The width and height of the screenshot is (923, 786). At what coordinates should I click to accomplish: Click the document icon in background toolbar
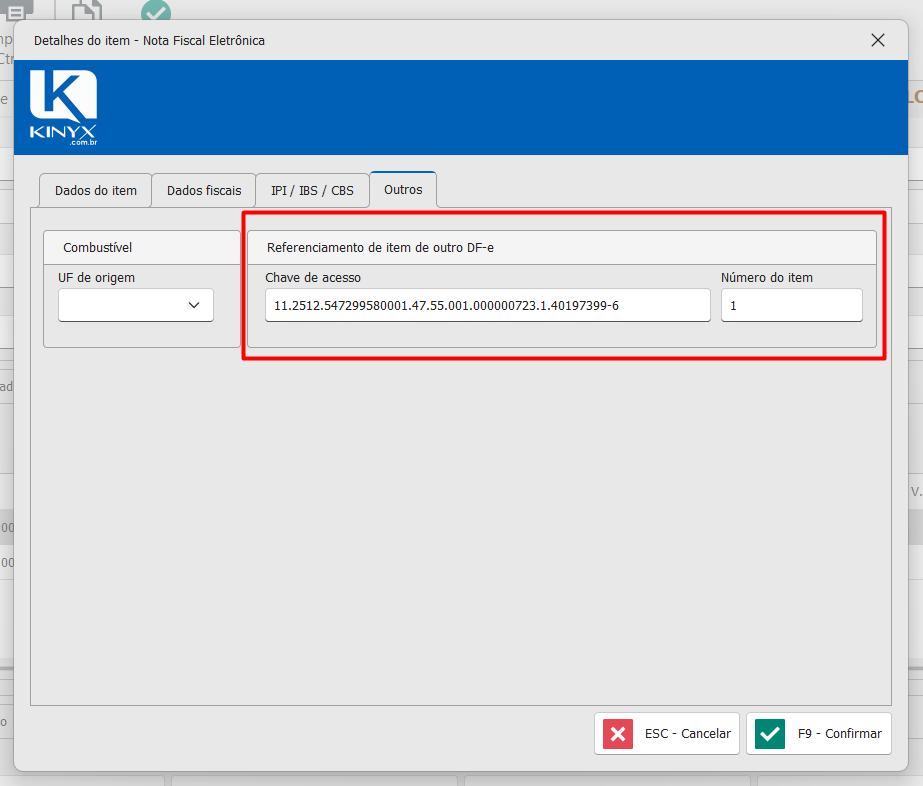[x=87, y=10]
